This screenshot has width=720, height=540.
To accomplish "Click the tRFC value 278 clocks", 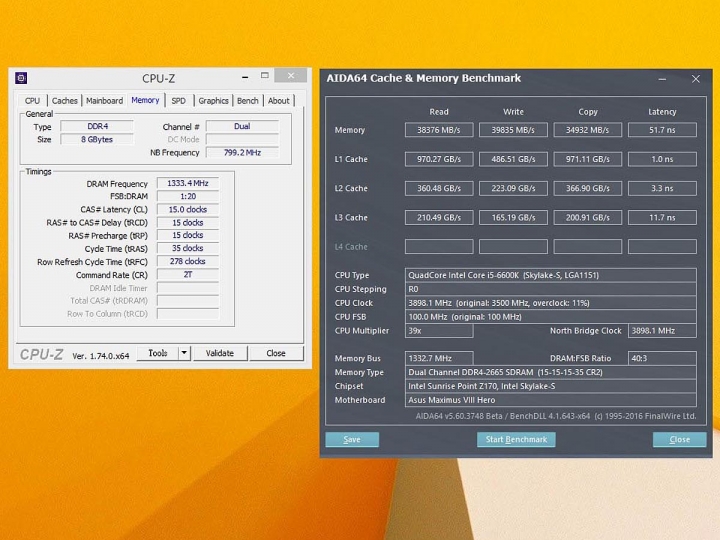I will point(188,261).
